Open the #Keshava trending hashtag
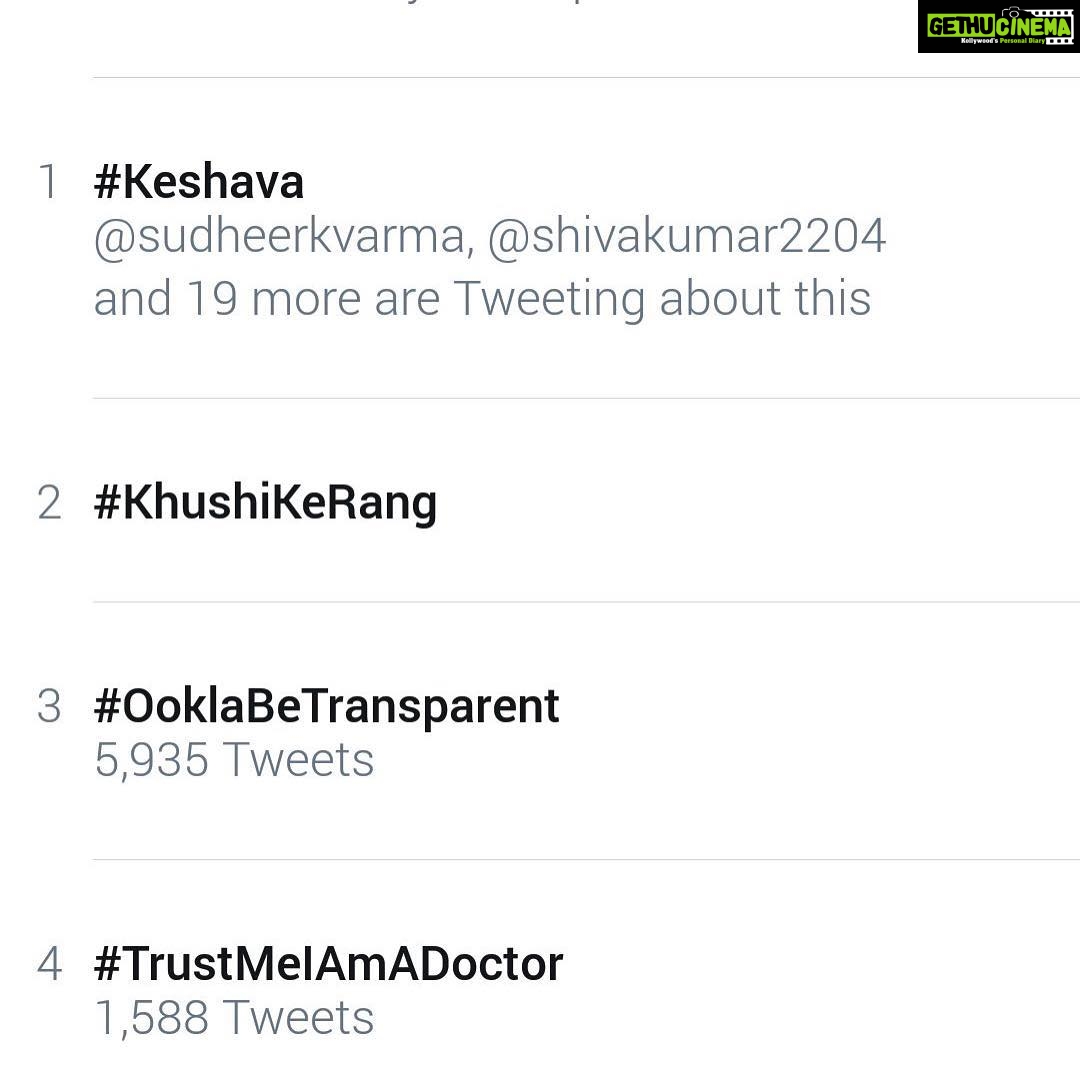Image resolution: width=1080 pixels, height=1080 pixels. [198, 183]
